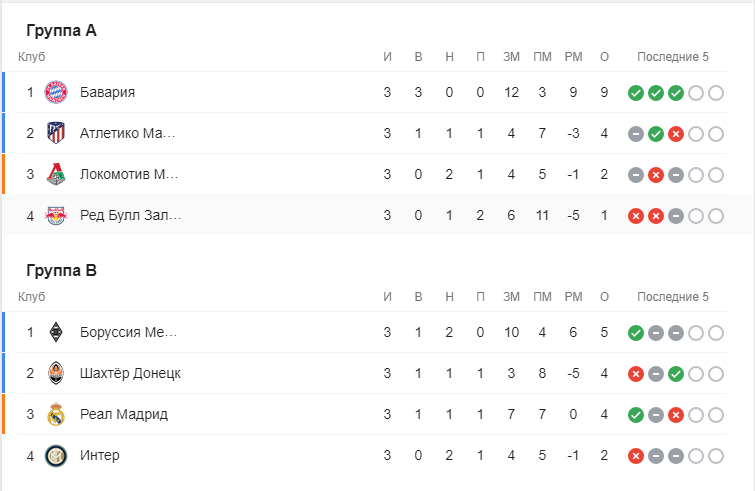
Task: Click Inter's red loss result indicator
Action: coord(635,456)
